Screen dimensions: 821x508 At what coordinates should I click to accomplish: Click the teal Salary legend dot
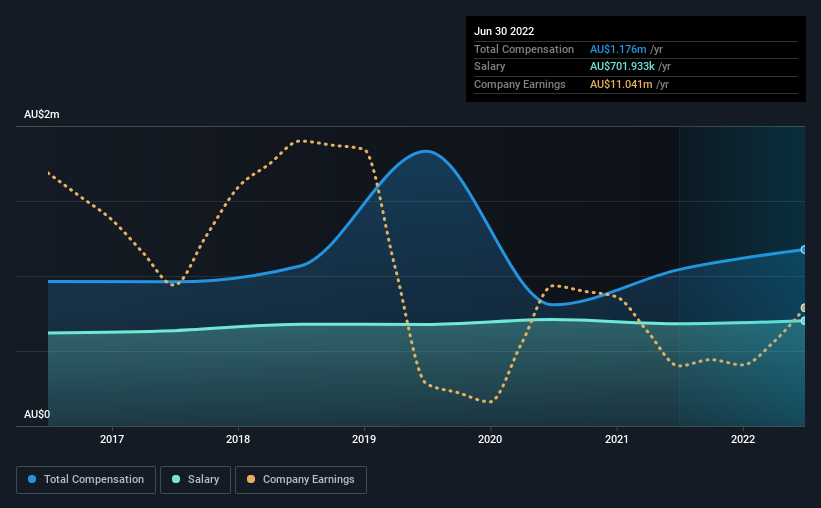pyautogui.click(x=176, y=479)
